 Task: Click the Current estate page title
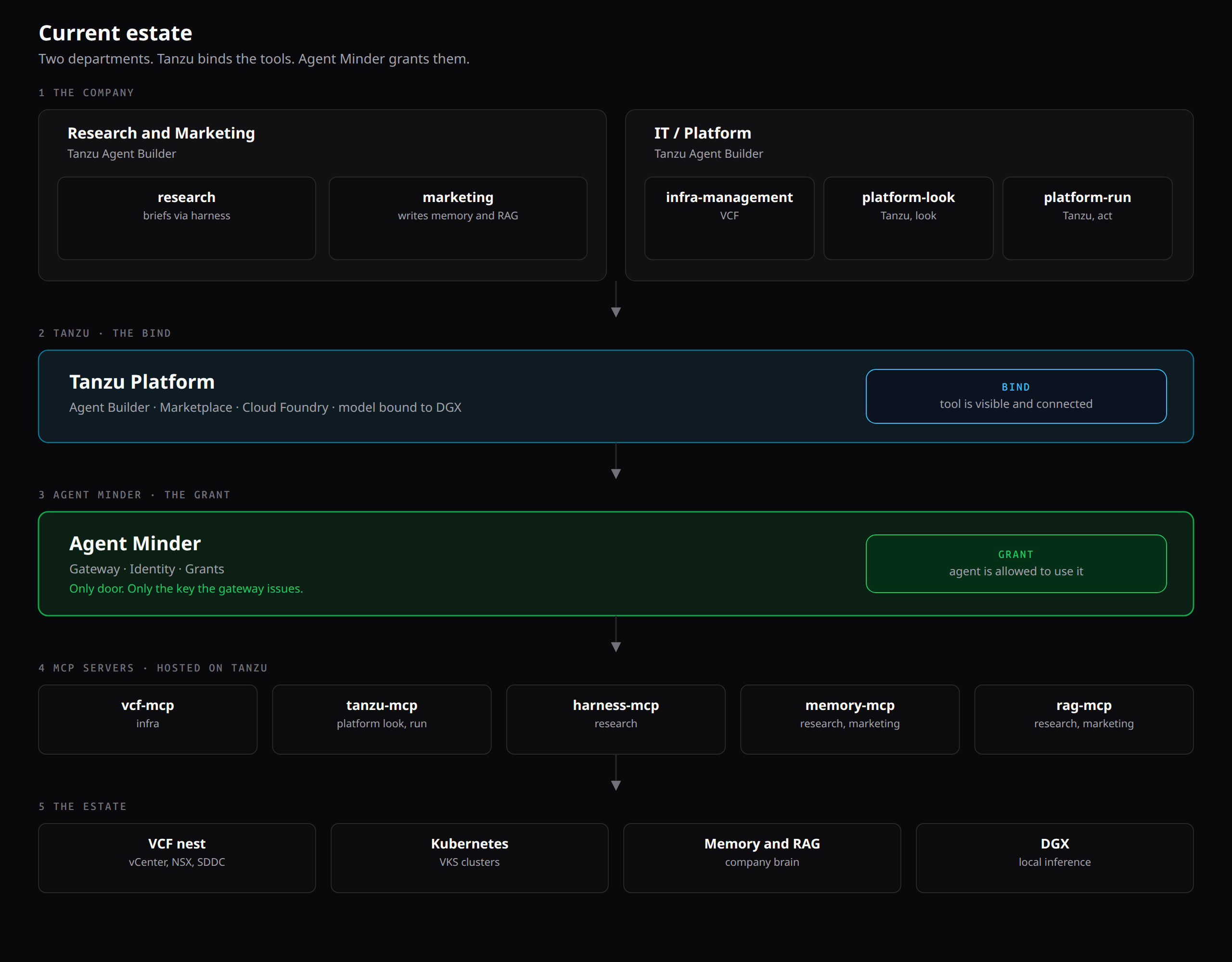(115, 33)
